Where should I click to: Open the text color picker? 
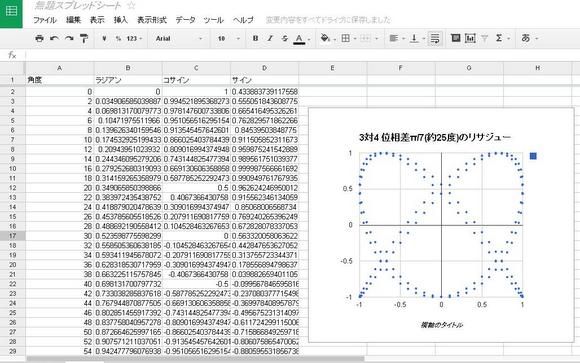pyautogui.click(x=300, y=38)
